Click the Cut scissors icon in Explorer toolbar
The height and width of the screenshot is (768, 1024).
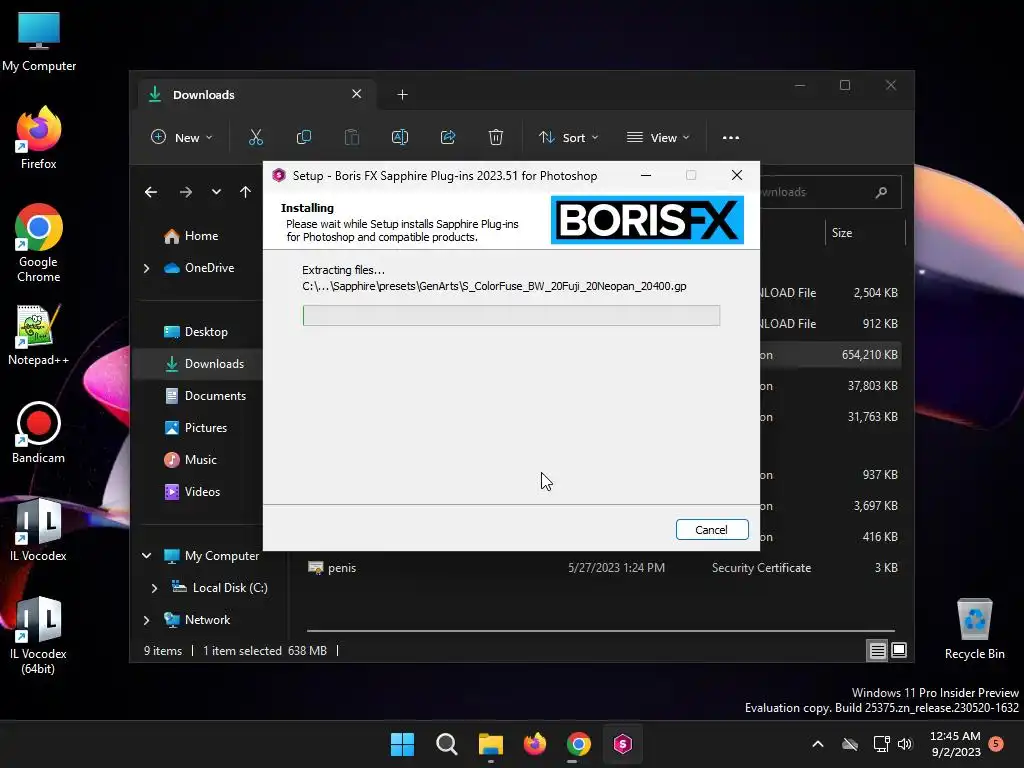pyautogui.click(x=255, y=138)
